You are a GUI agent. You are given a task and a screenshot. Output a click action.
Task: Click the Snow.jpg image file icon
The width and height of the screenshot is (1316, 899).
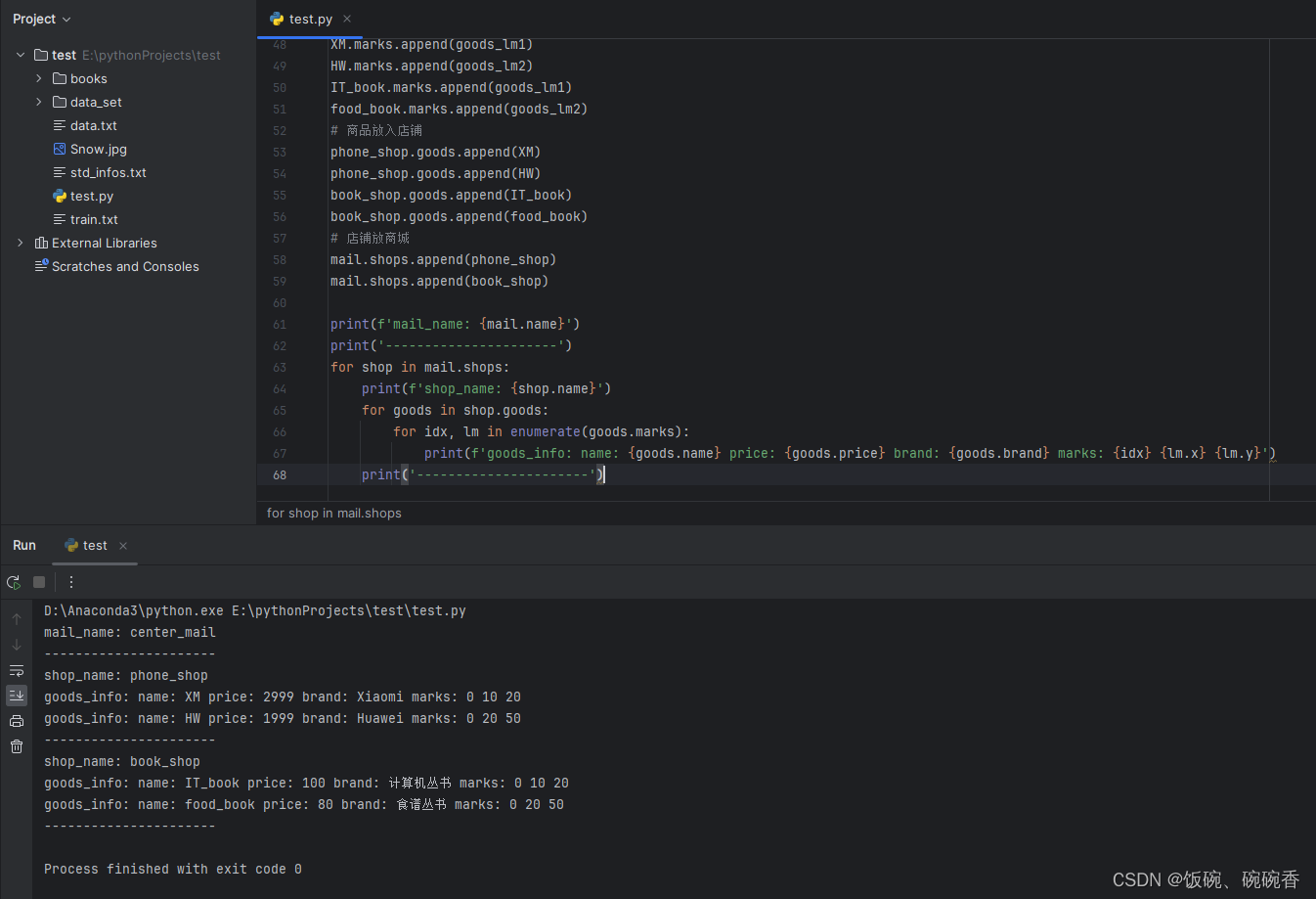click(60, 149)
